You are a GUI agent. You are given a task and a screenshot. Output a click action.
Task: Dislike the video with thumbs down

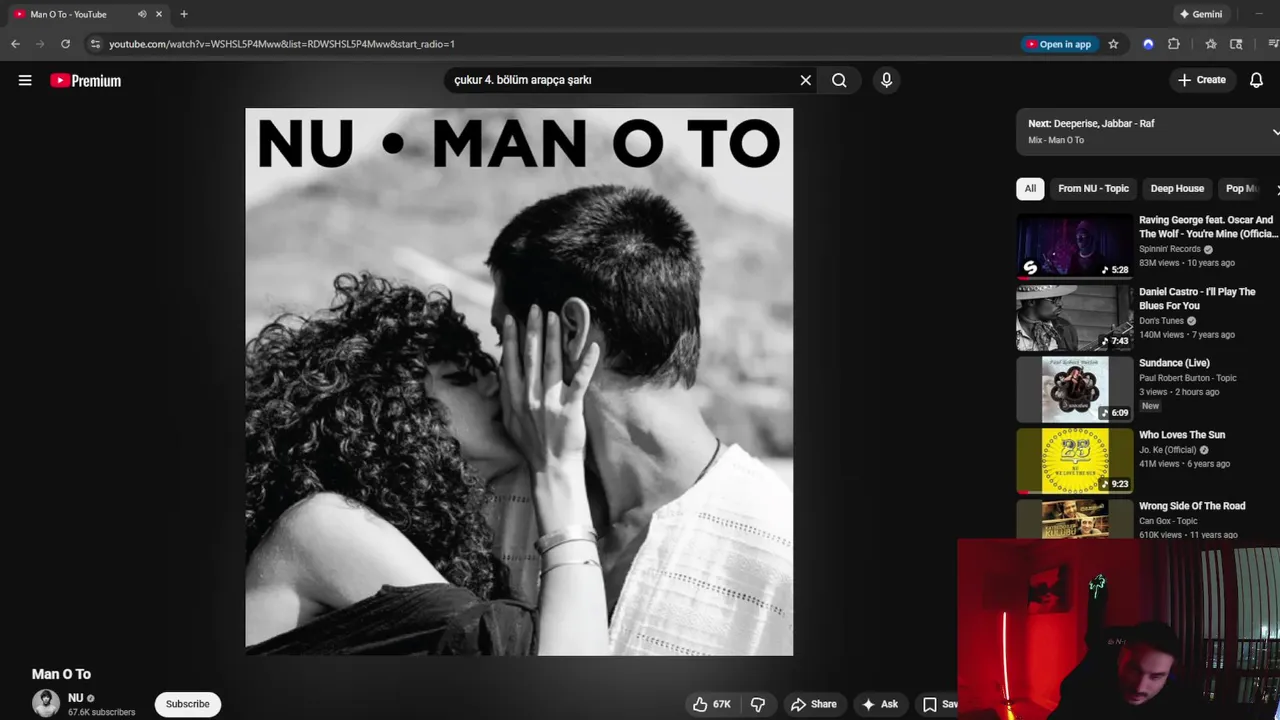click(x=758, y=704)
